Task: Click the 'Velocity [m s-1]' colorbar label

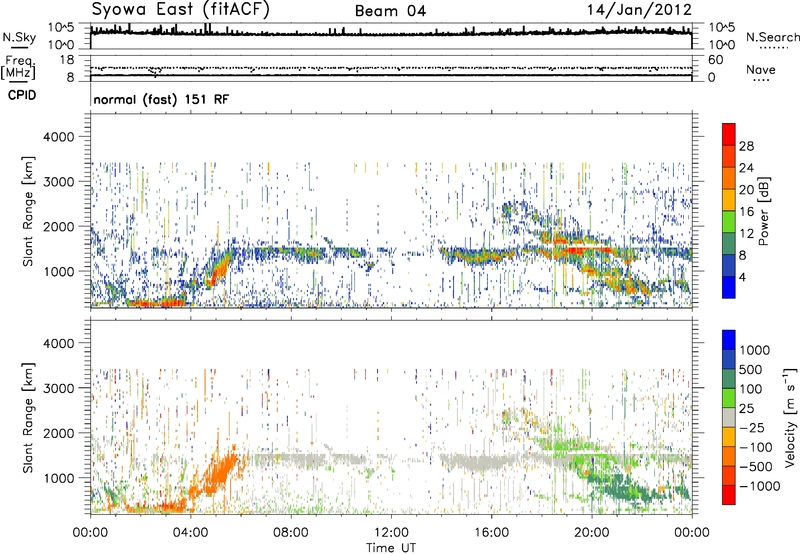Action: [790, 417]
